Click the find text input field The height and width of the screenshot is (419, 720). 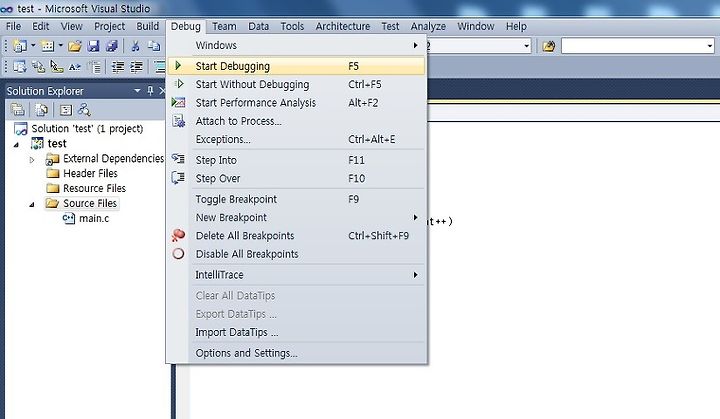634,46
